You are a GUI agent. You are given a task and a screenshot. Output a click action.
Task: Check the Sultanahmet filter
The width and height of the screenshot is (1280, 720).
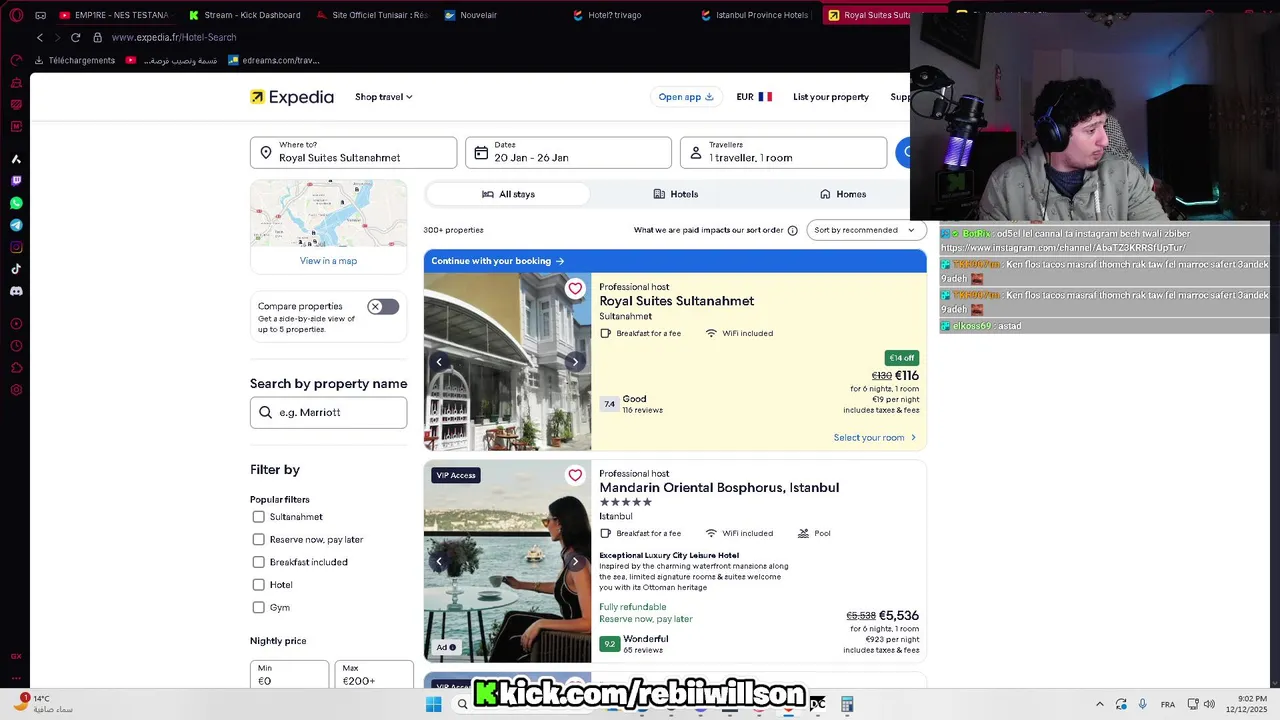258,517
